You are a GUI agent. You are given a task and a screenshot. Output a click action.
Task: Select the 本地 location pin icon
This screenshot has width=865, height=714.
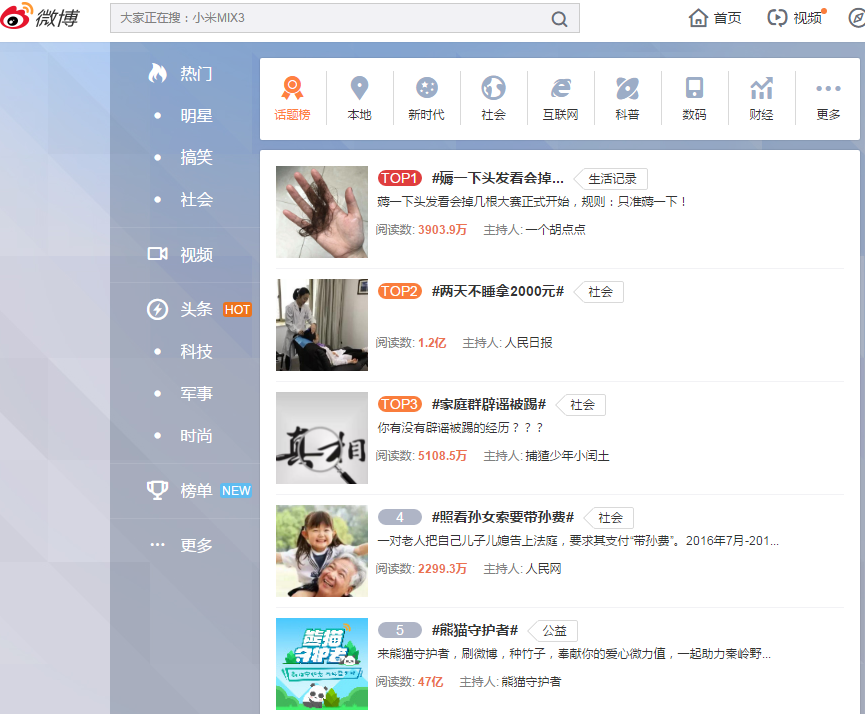(359, 89)
